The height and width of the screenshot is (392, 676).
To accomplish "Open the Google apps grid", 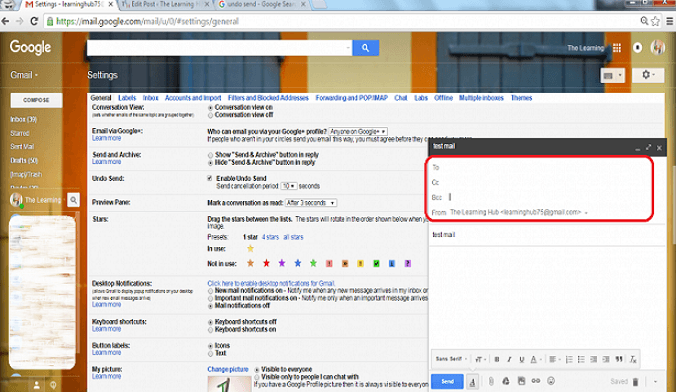I will (x=617, y=48).
